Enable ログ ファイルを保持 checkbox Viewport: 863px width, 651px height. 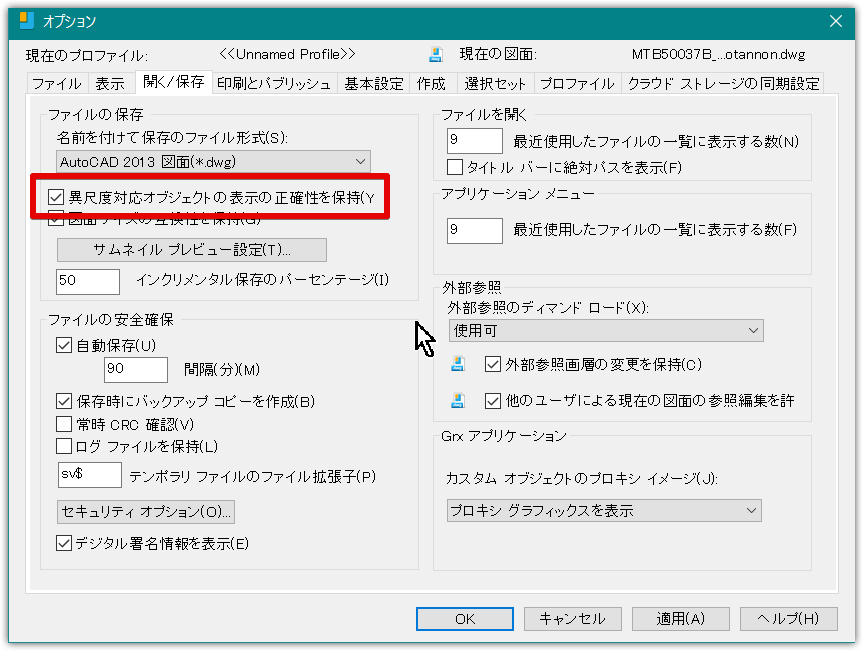point(65,446)
